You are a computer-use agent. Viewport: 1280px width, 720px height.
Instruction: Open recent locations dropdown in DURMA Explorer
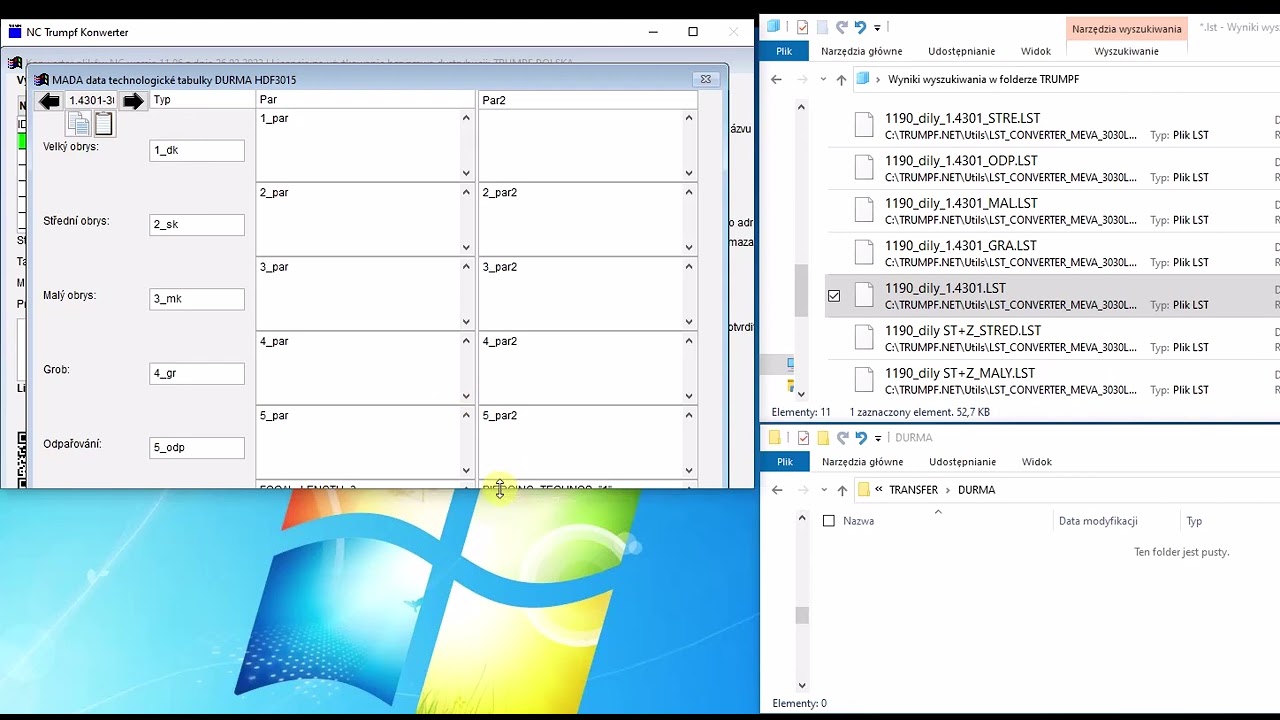pos(822,491)
